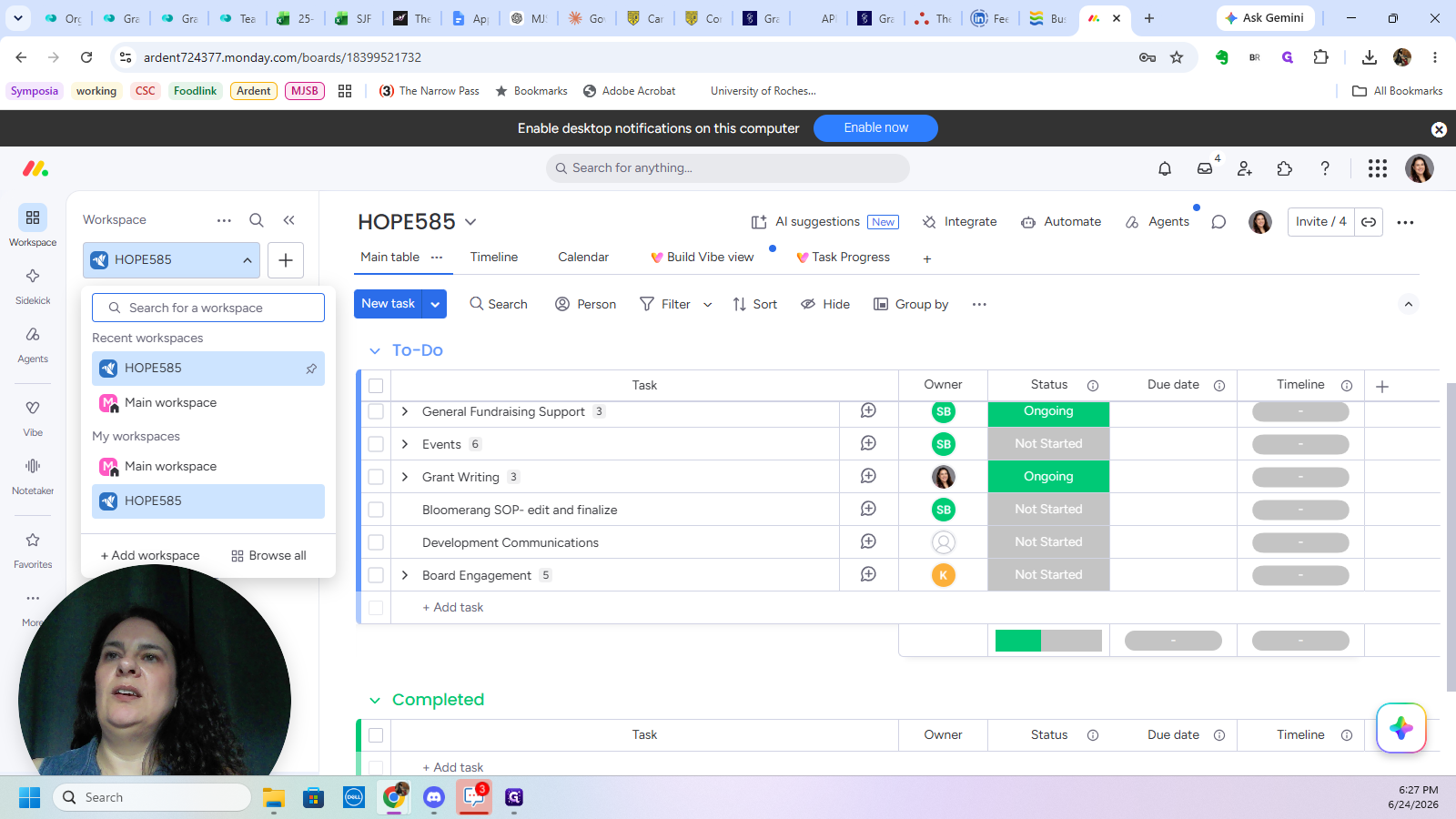The height and width of the screenshot is (819, 1456).
Task: Click Browse all workspaces
Action: coord(268,556)
